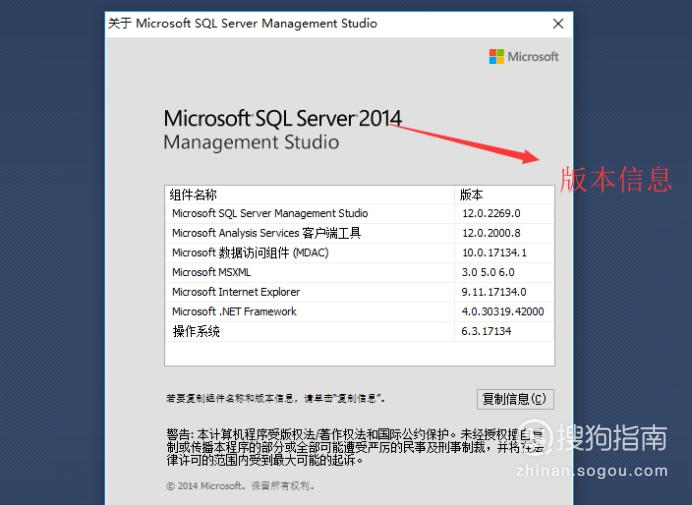Click version value 12.0.2269.0

(491, 213)
